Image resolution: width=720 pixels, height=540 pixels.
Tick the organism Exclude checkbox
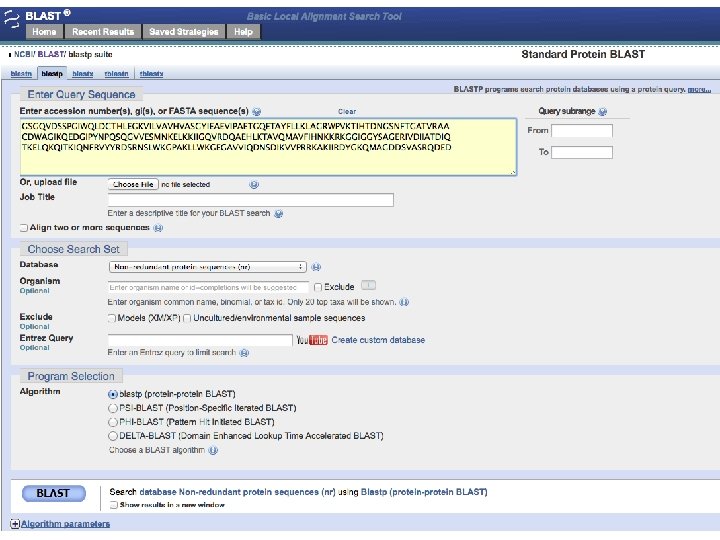[318, 287]
